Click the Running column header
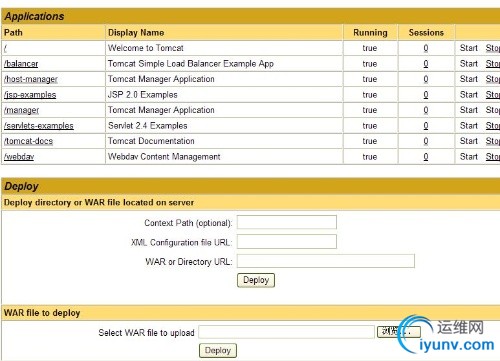The width and height of the screenshot is (500, 361). [x=370, y=33]
